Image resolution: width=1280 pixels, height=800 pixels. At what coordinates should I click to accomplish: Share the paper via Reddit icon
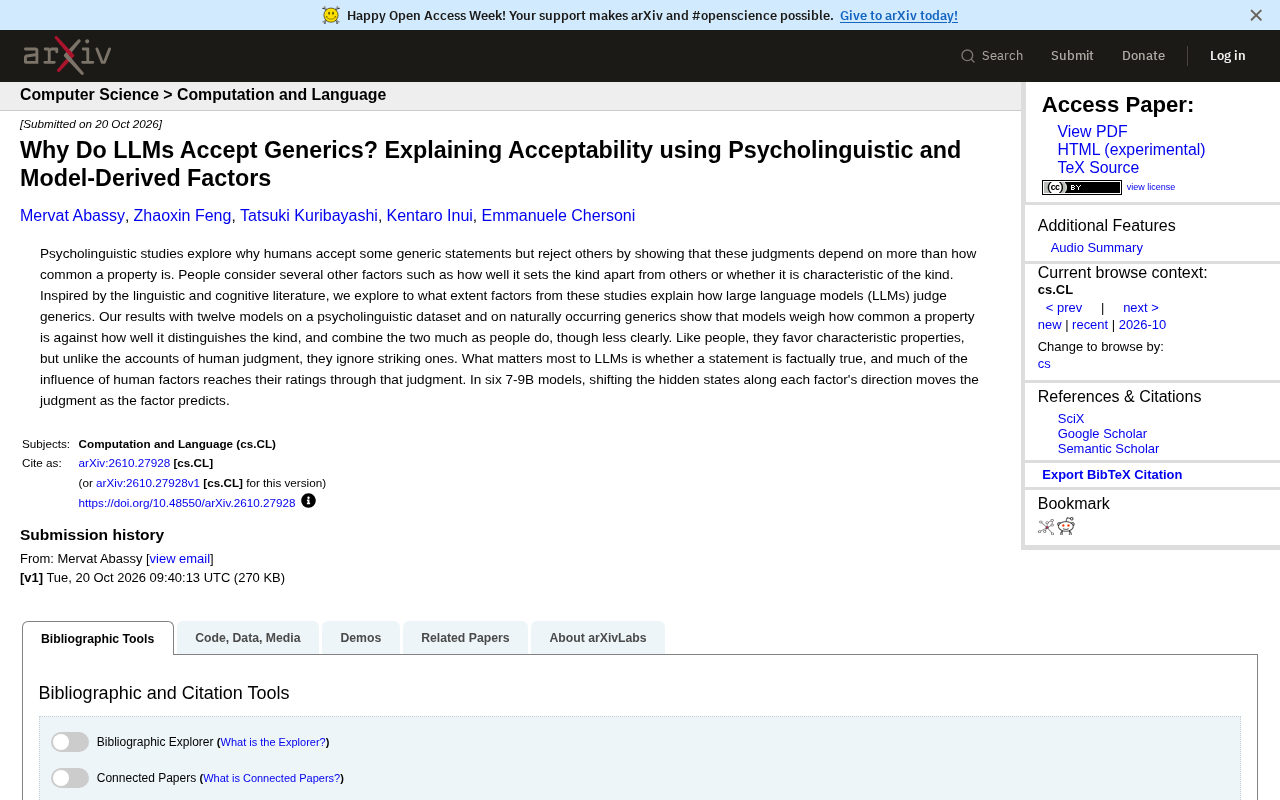(1066, 527)
